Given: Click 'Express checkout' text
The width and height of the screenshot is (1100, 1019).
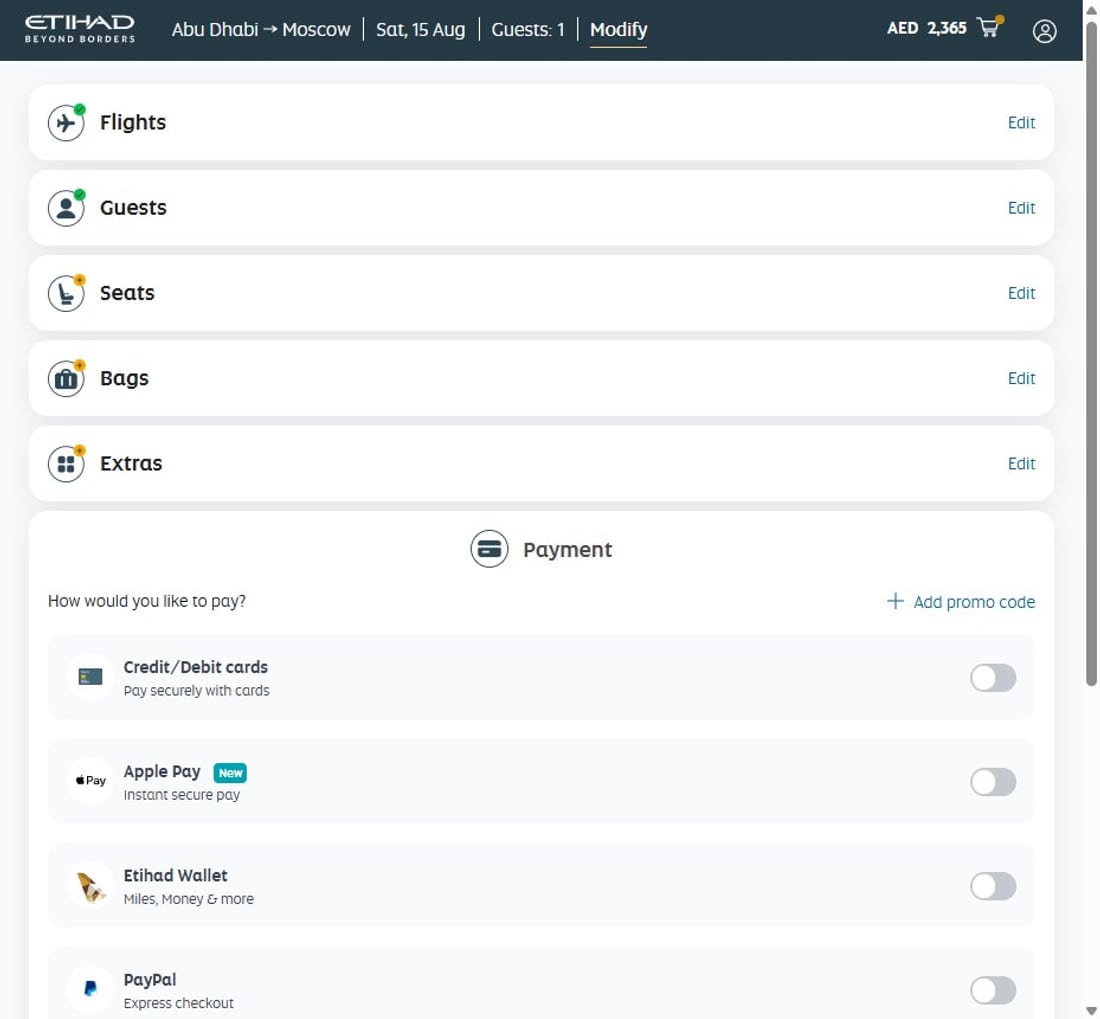Looking at the screenshot, I should pyautogui.click(x=178, y=1003).
